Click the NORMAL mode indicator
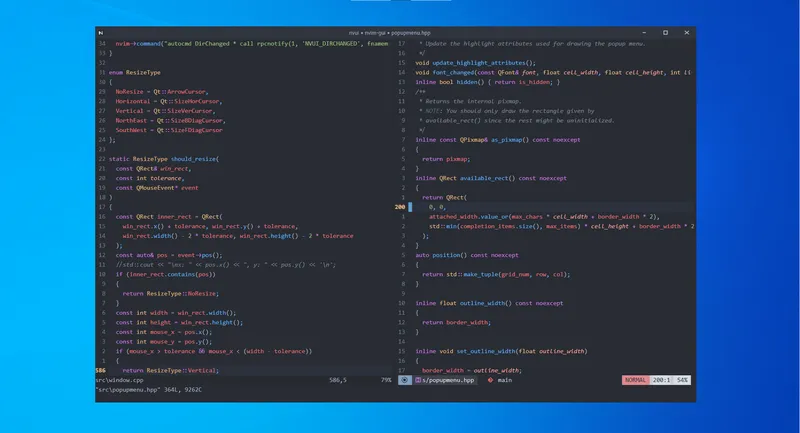The height and width of the screenshot is (433, 800). coord(635,380)
